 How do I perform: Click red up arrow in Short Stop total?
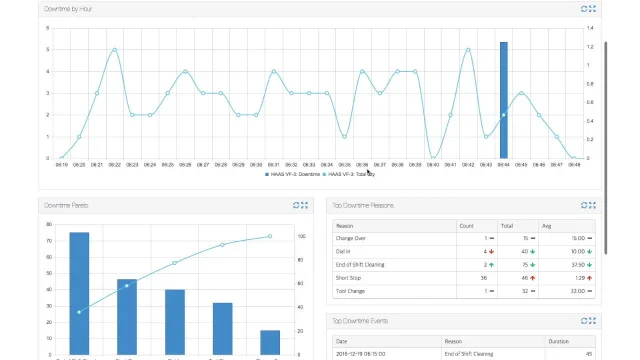(x=533, y=278)
